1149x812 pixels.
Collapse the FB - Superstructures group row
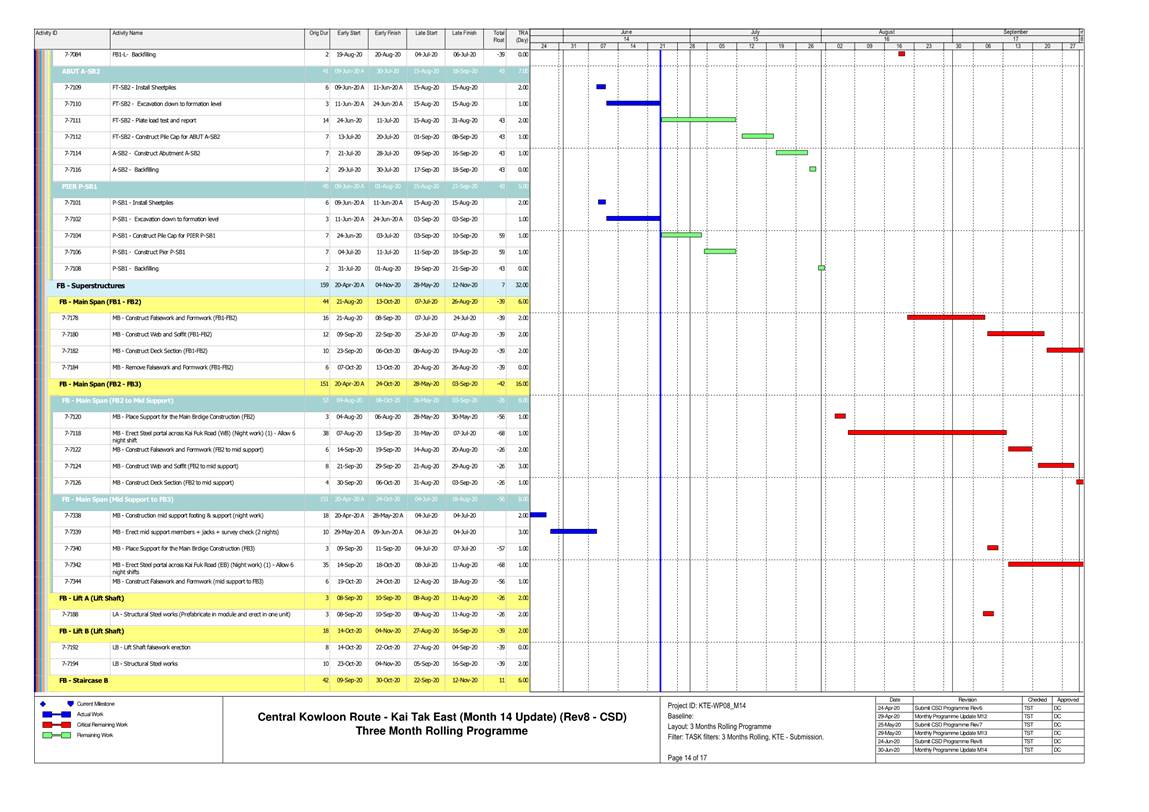tap(90, 285)
